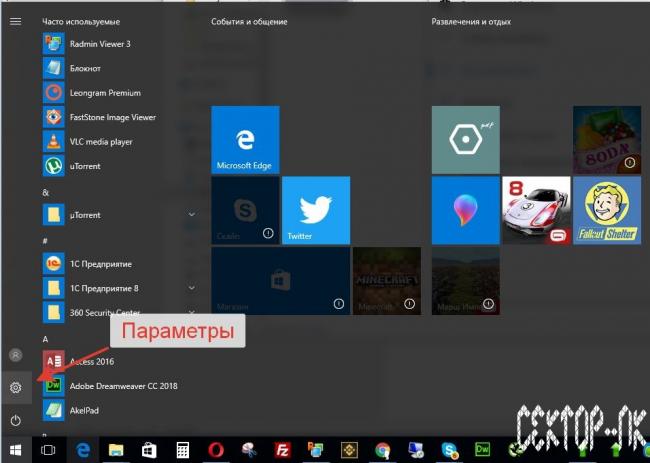Click the Power button icon
The height and width of the screenshot is (463, 650).
click(15, 420)
